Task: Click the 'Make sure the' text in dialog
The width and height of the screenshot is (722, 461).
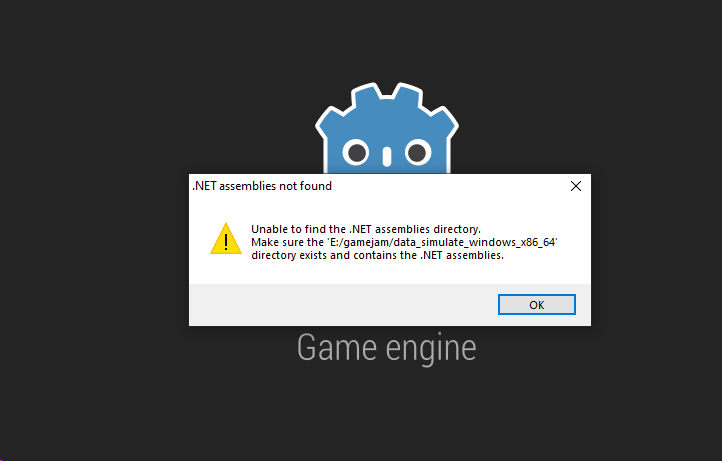Action: 287,242
